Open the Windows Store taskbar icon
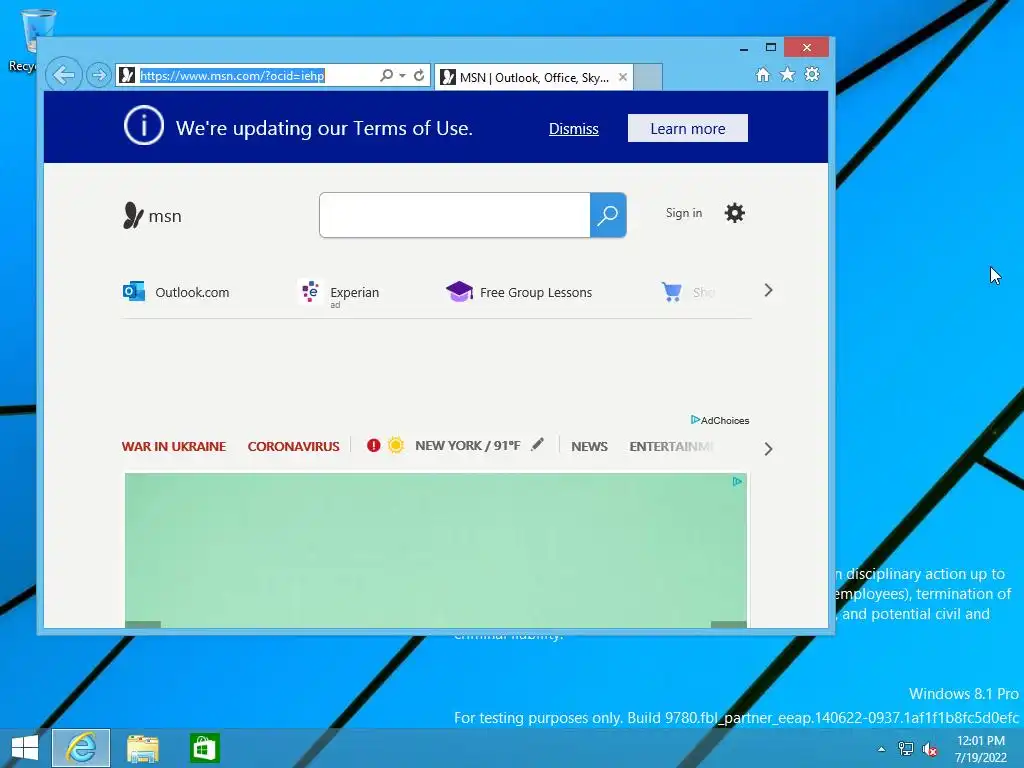 coord(204,748)
